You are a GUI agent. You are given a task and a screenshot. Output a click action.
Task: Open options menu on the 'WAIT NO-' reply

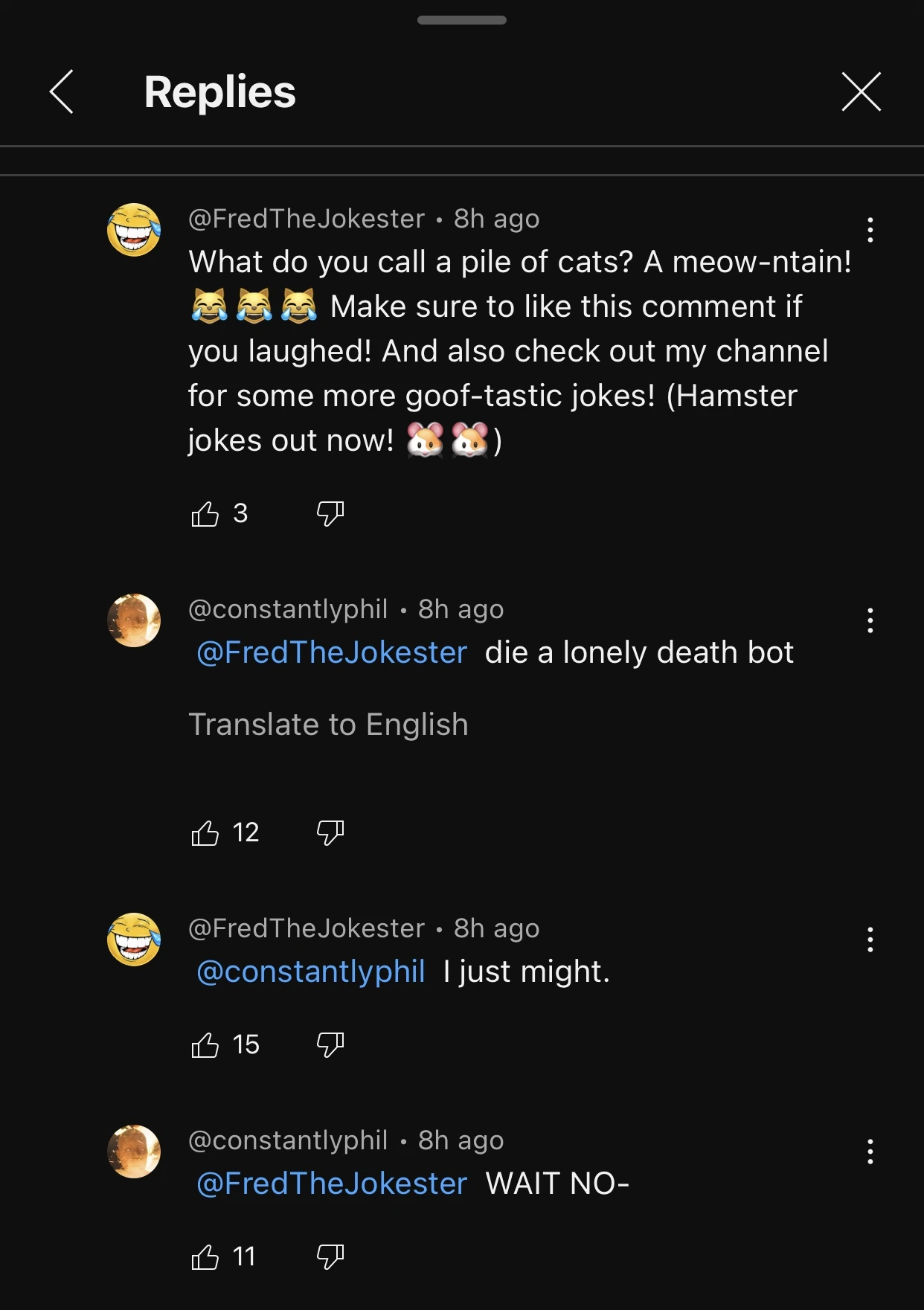pos(870,1152)
